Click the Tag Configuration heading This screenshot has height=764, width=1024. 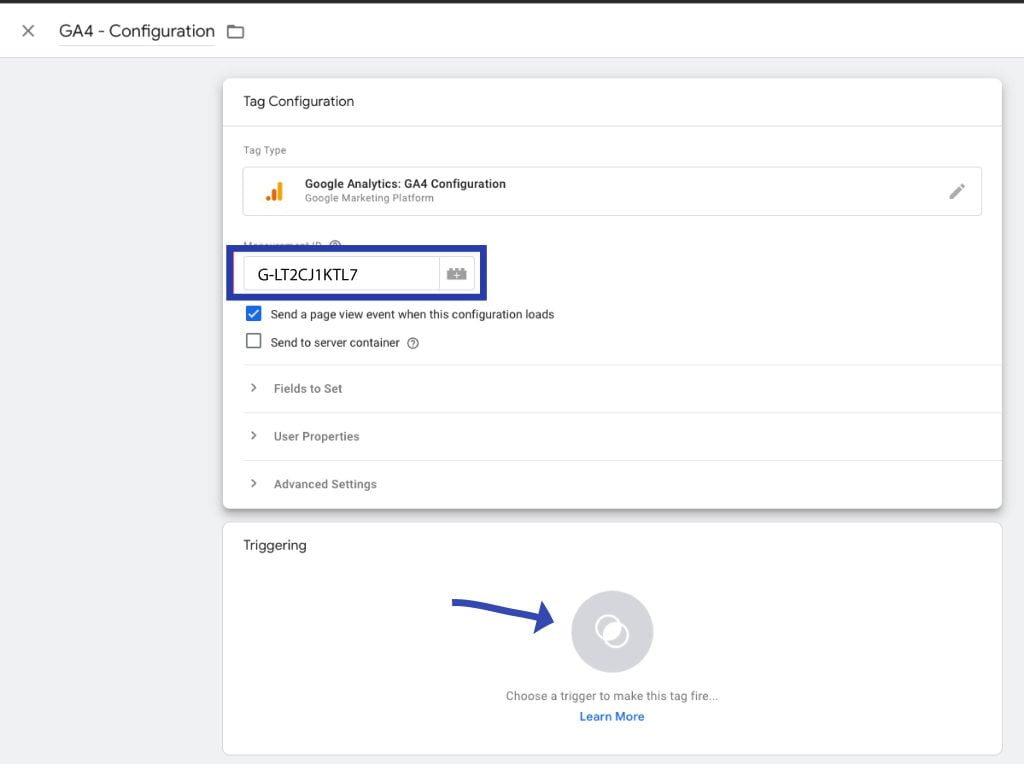298,101
